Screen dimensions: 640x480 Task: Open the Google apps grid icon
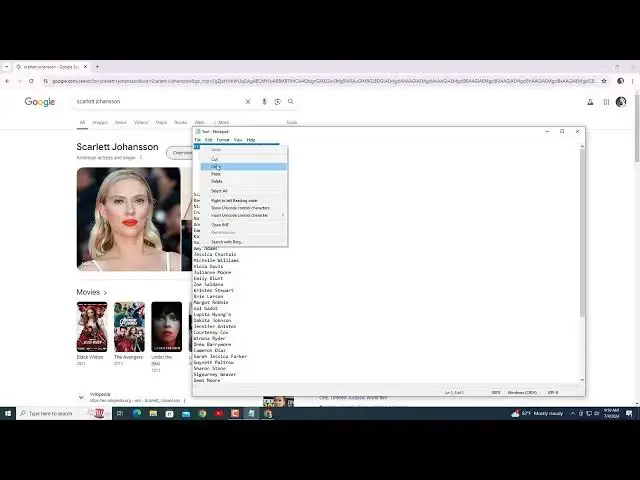pyautogui.click(x=607, y=102)
